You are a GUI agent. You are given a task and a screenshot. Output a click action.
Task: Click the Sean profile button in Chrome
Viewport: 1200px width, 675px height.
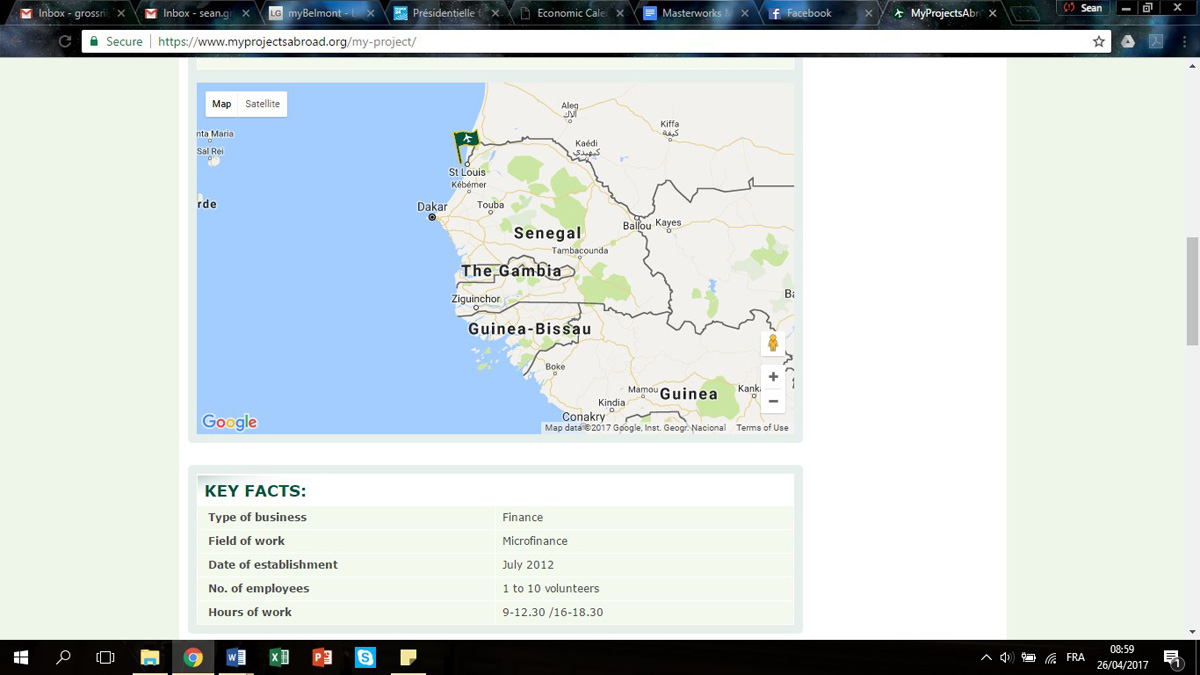[1083, 8]
